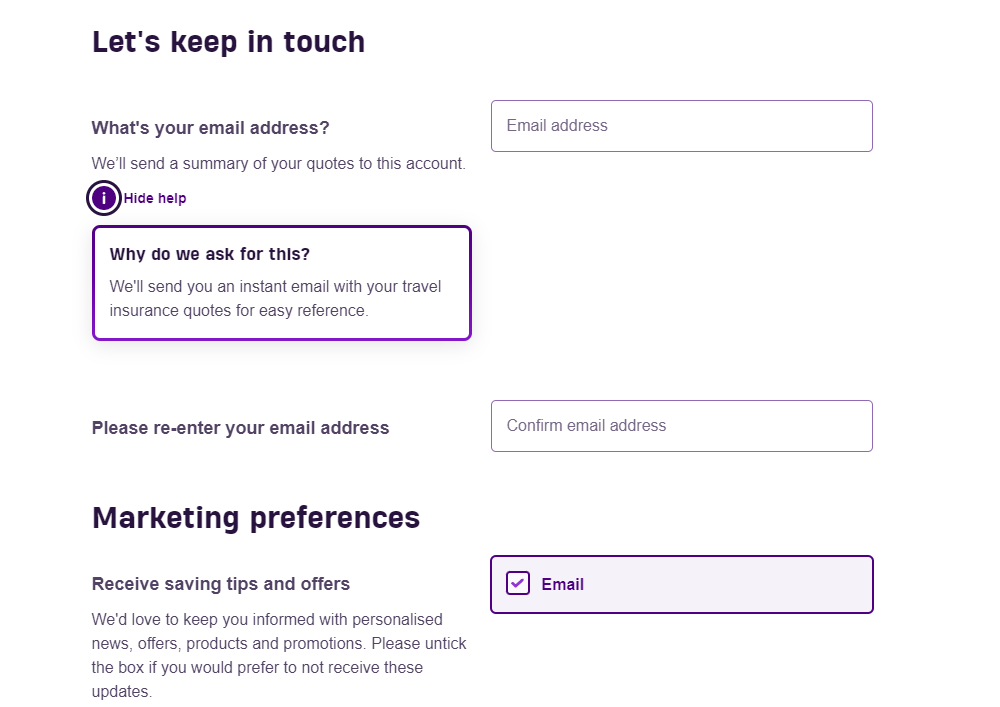Click the personalised news and offers paragraph
This screenshot has width=1000, height=707.
tap(278, 655)
